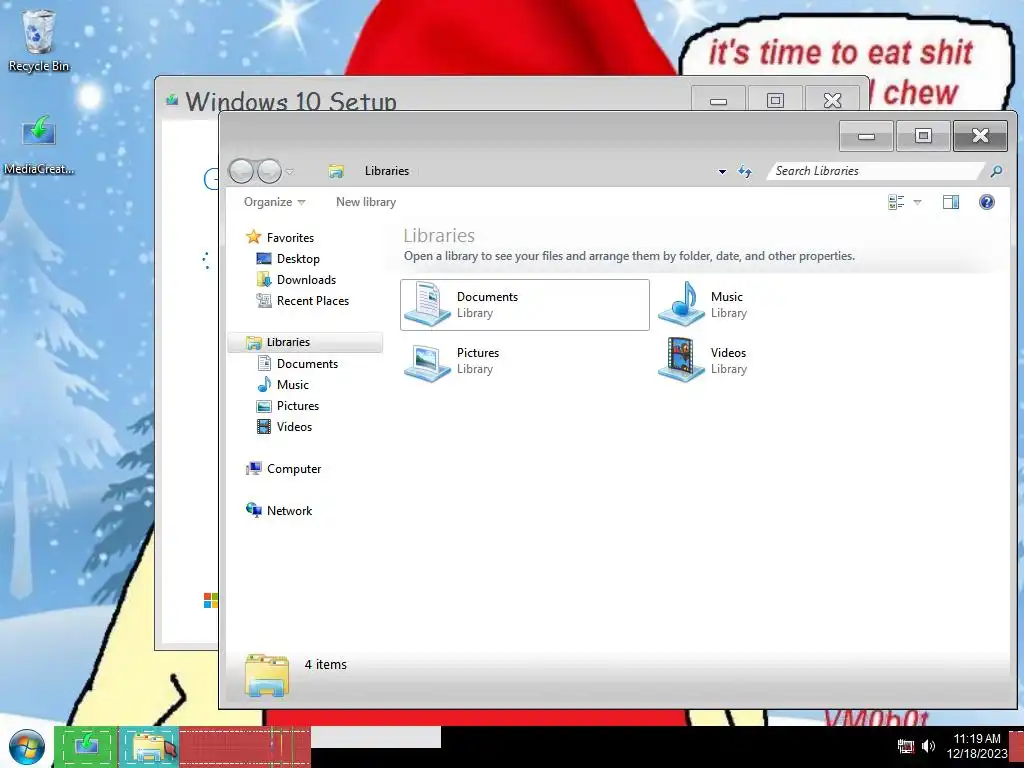This screenshot has width=1024, height=768.
Task: Expand the address bar history dropdown
Action: pos(722,172)
